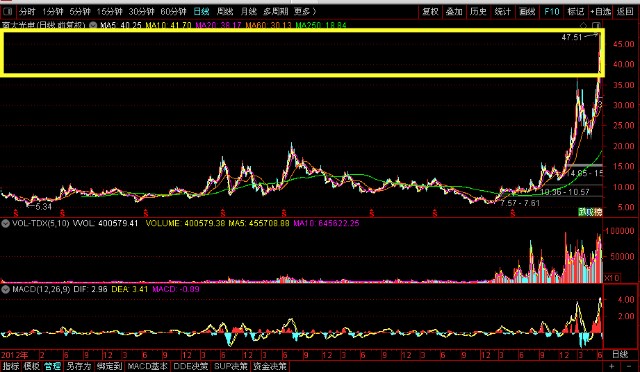Click the 复权 adjustment button
This screenshot has height=372, width=640.
[x=430, y=11]
